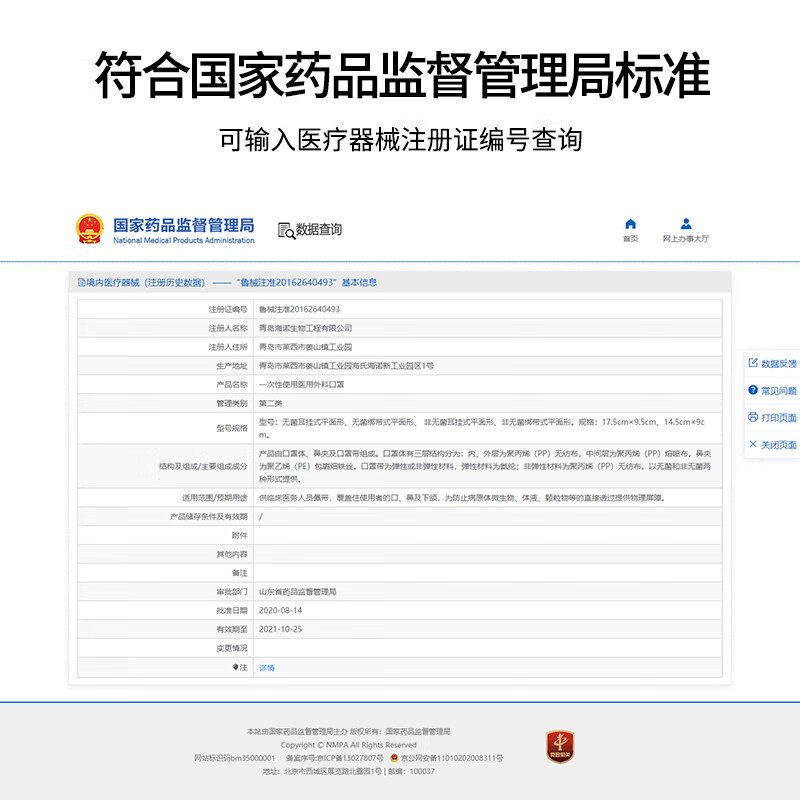Screen dimensions: 800x800
Task: Click the red 党政机关 badge in footer
Action: [559, 746]
